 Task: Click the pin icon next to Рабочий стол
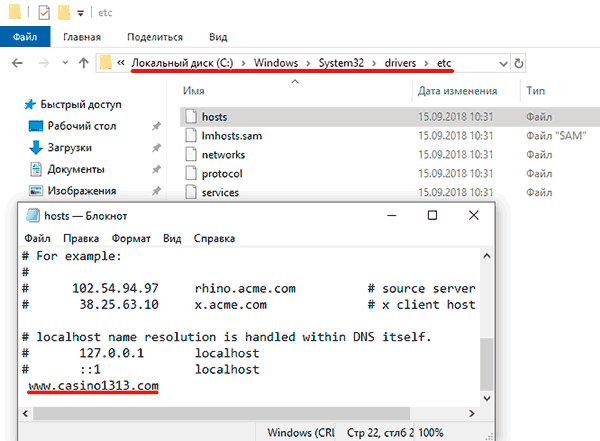coord(156,126)
